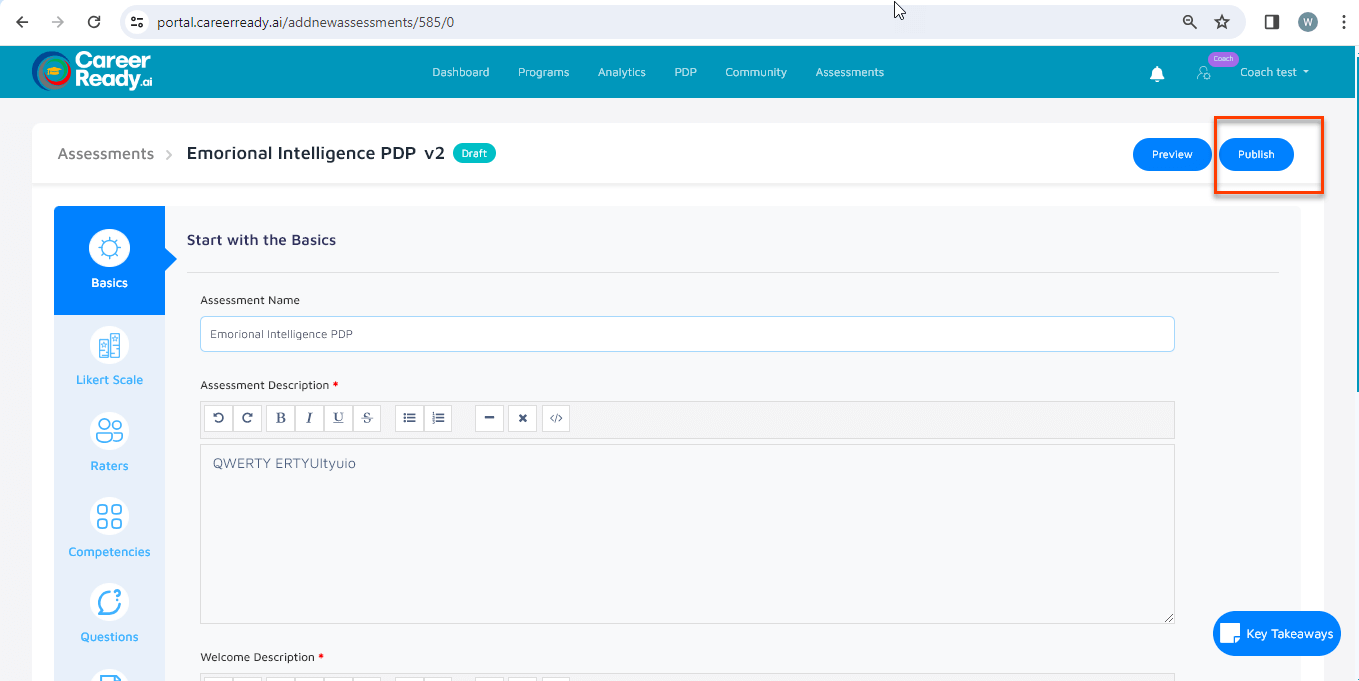The image size is (1359, 681).
Task: Open the Likert Scale section icon
Action: pos(109,346)
